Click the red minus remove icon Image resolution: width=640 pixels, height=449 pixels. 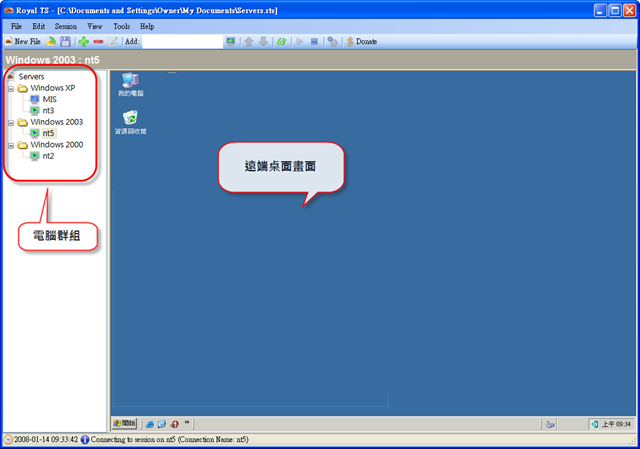[x=98, y=42]
